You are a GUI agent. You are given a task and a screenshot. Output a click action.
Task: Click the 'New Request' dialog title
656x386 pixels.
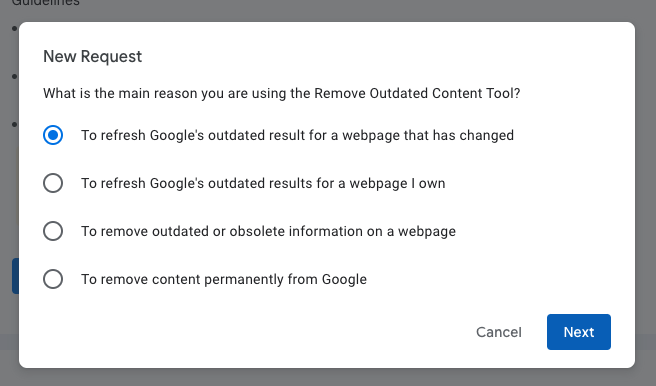pyautogui.click(x=92, y=56)
